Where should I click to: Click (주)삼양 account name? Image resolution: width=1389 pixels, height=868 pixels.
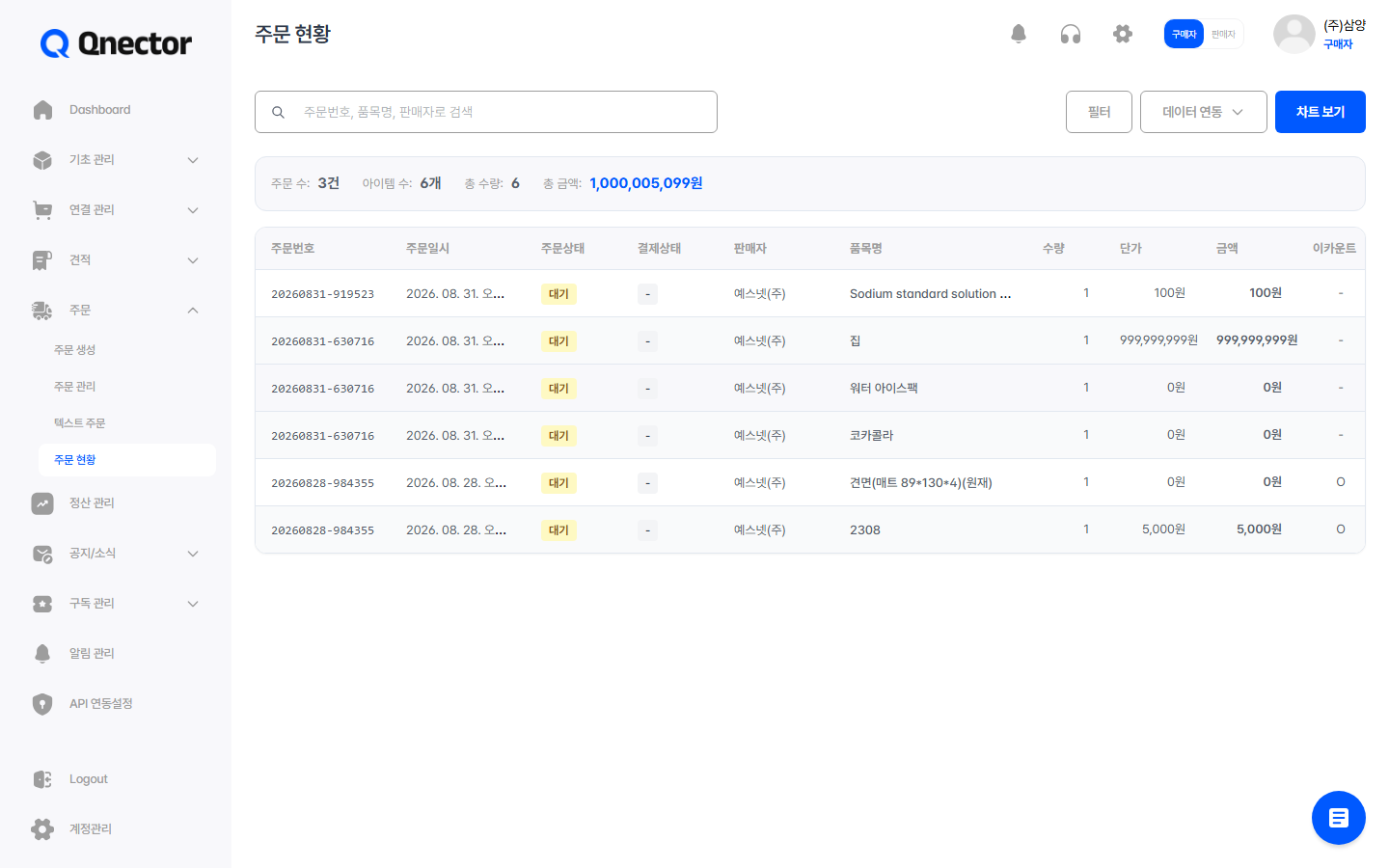(1345, 25)
